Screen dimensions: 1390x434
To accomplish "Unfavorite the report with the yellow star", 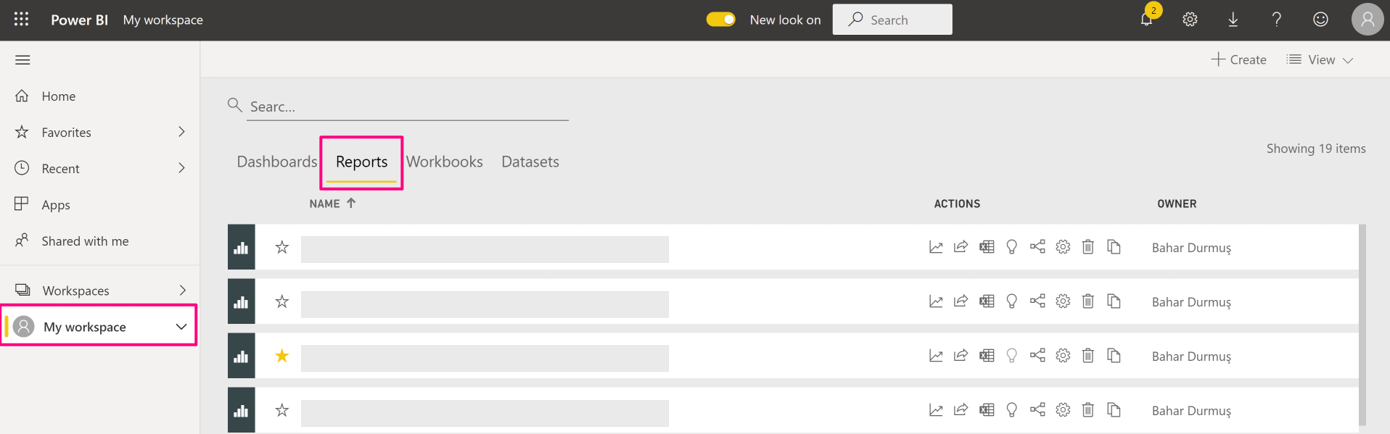I will click(x=282, y=355).
